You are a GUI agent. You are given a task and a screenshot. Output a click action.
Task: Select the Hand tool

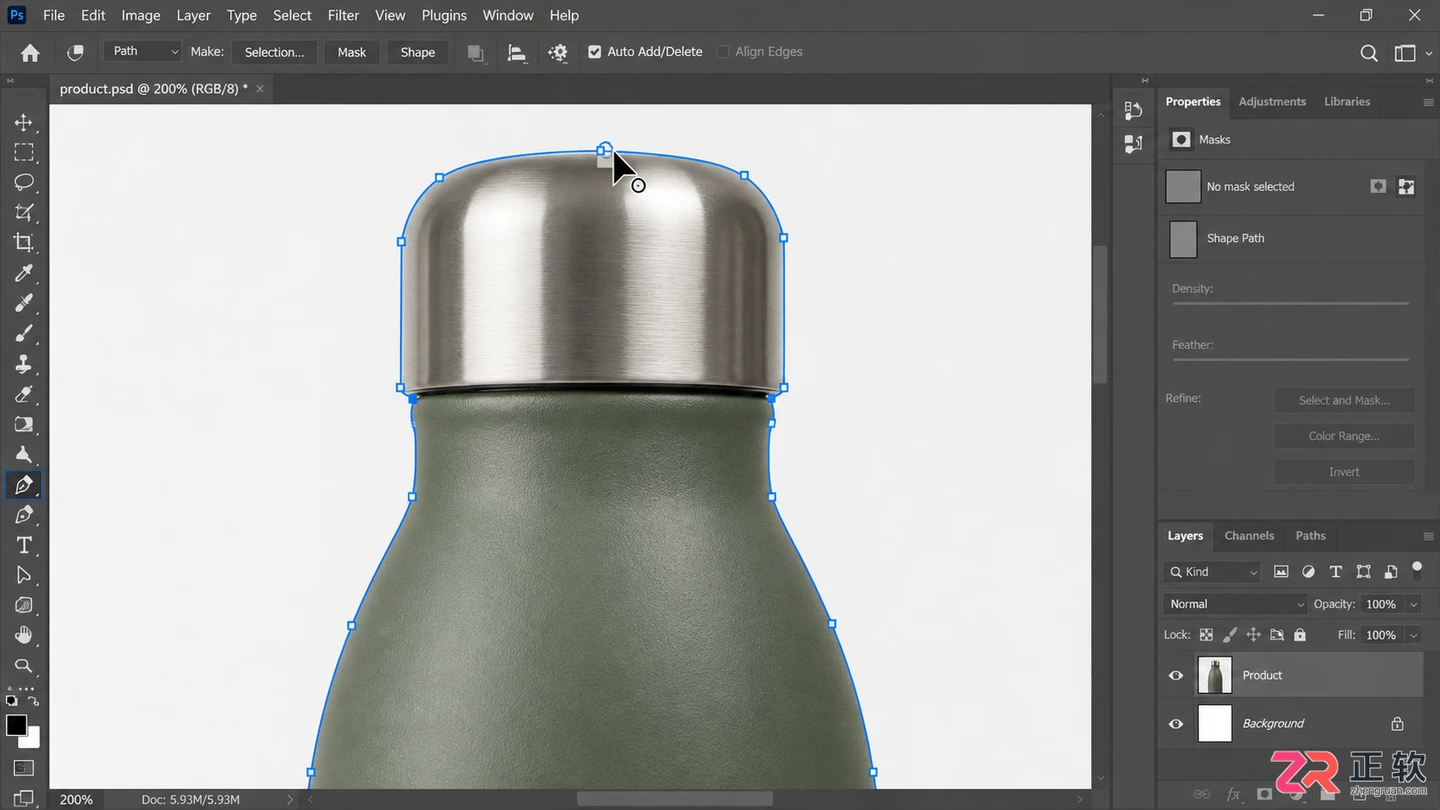tap(23, 635)
